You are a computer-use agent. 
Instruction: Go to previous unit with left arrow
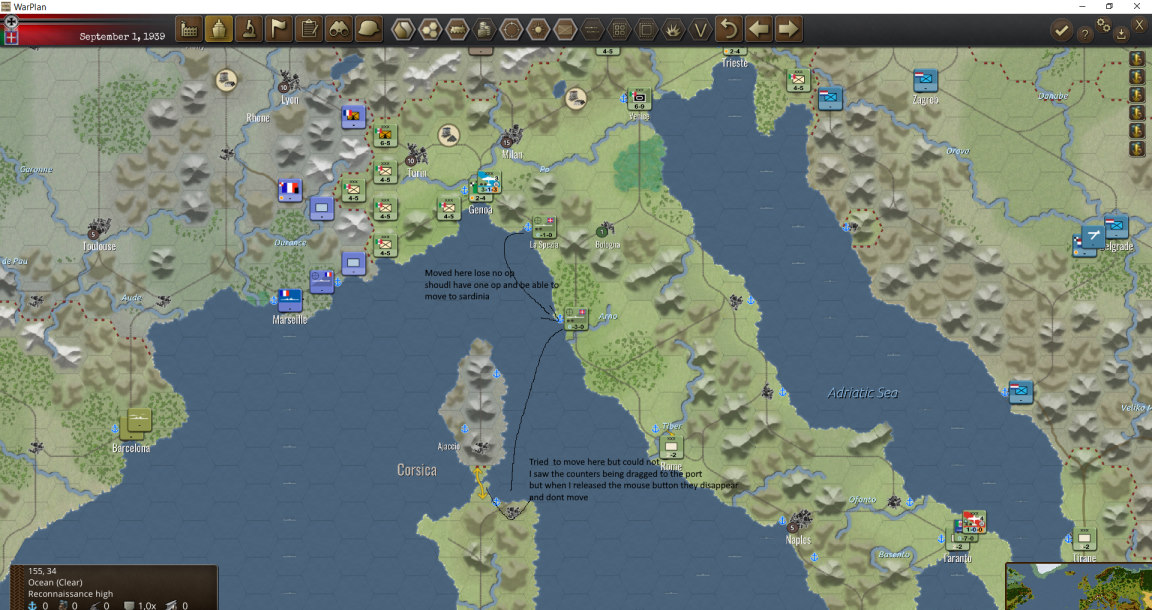759,29
